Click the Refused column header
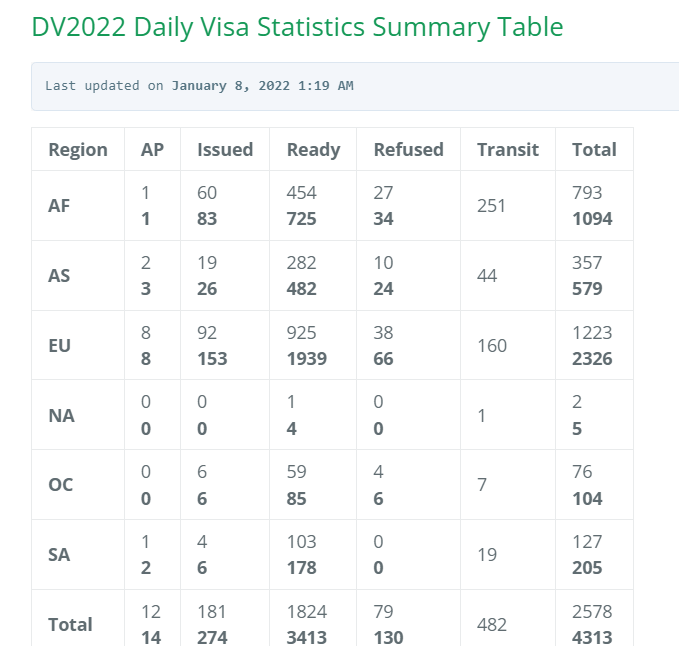Screen dimensions: 679x672 (x=408, y=150)
